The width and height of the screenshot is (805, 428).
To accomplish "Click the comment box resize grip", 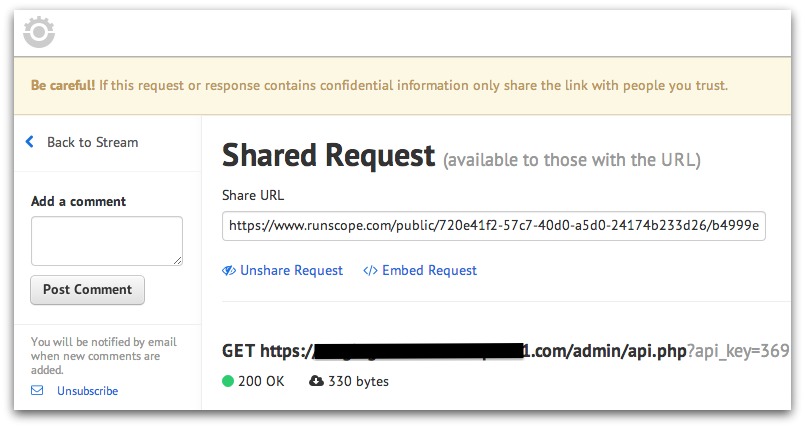I will (177, 260).
